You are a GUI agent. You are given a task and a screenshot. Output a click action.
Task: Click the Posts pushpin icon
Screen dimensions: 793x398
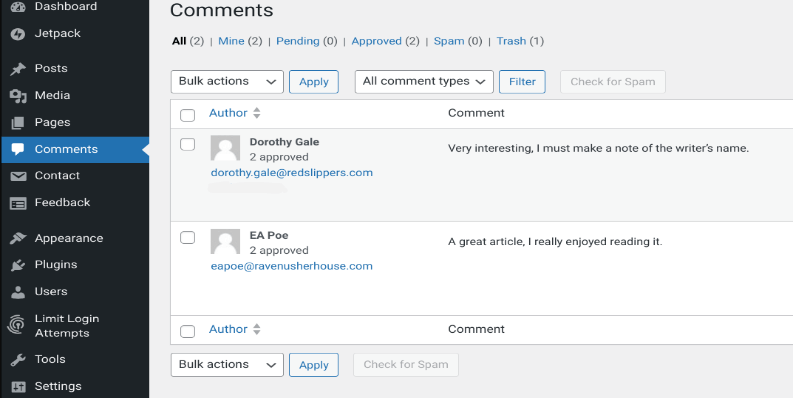18,69
